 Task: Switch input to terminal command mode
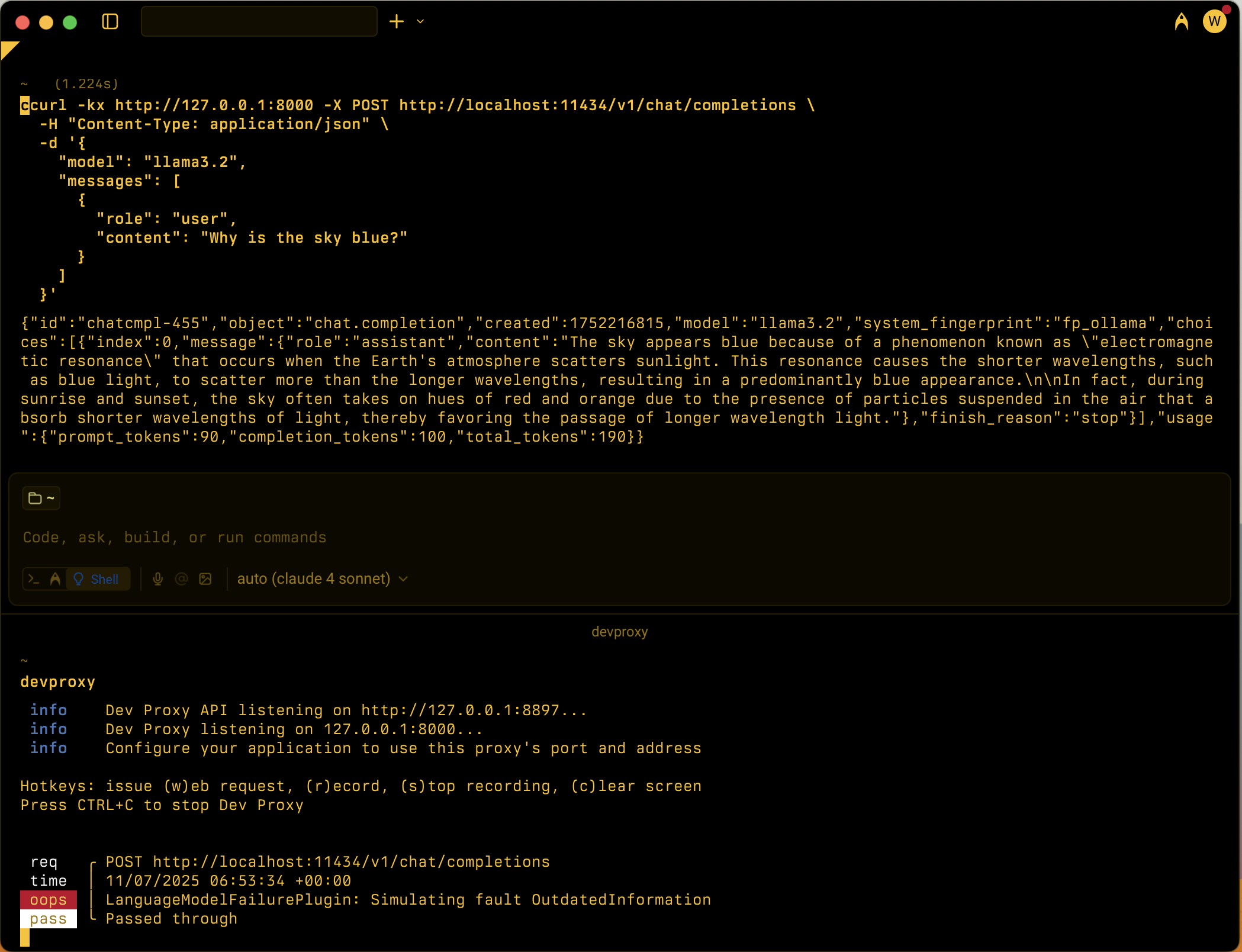34,579
